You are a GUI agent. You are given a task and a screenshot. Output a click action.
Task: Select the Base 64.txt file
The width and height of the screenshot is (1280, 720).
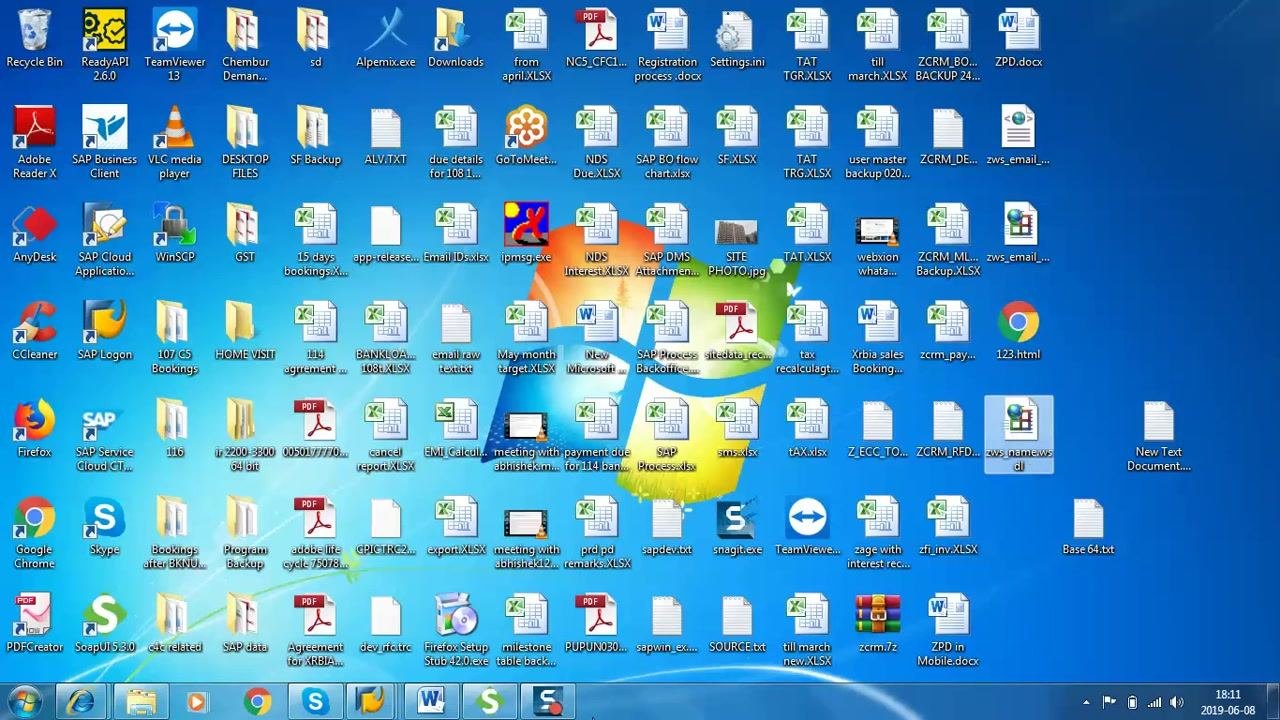point(1088,526)
